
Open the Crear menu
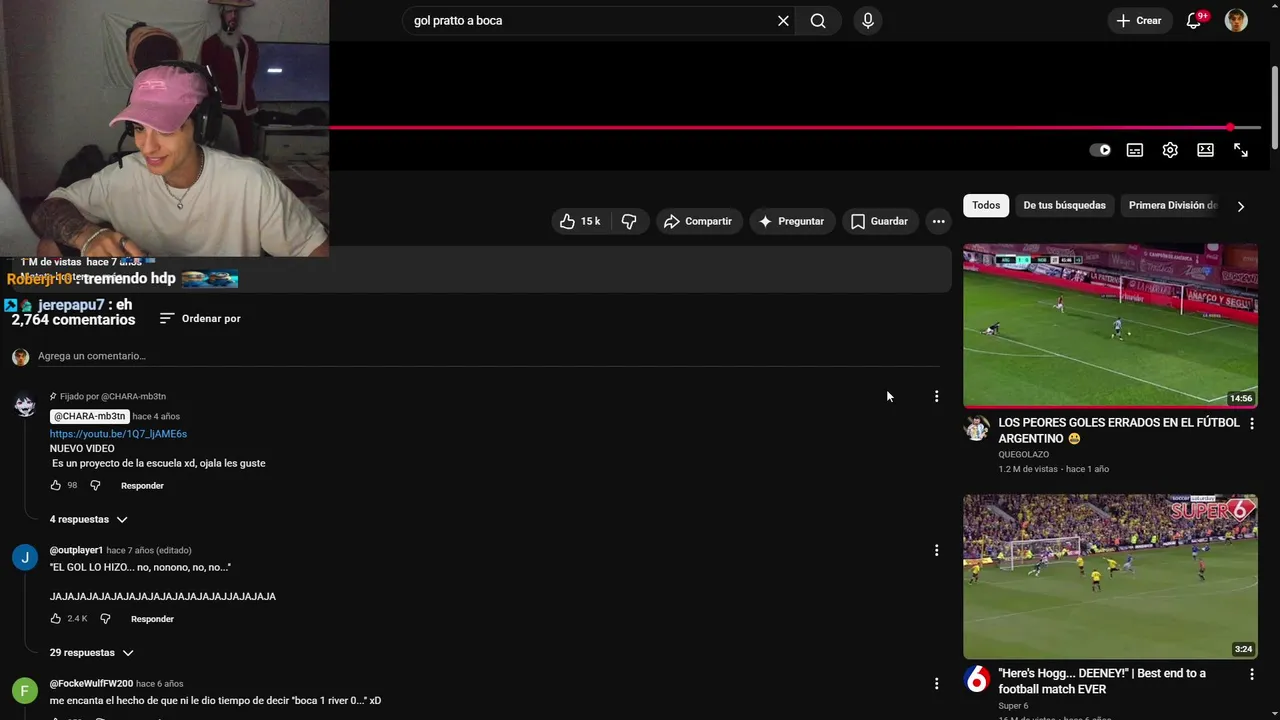coord(1139,20)
